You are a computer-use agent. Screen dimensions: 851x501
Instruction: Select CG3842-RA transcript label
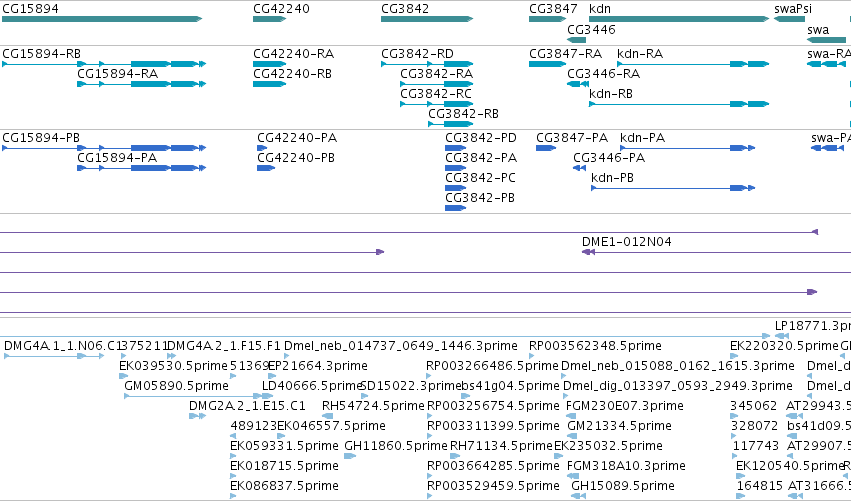coord(436,74)
